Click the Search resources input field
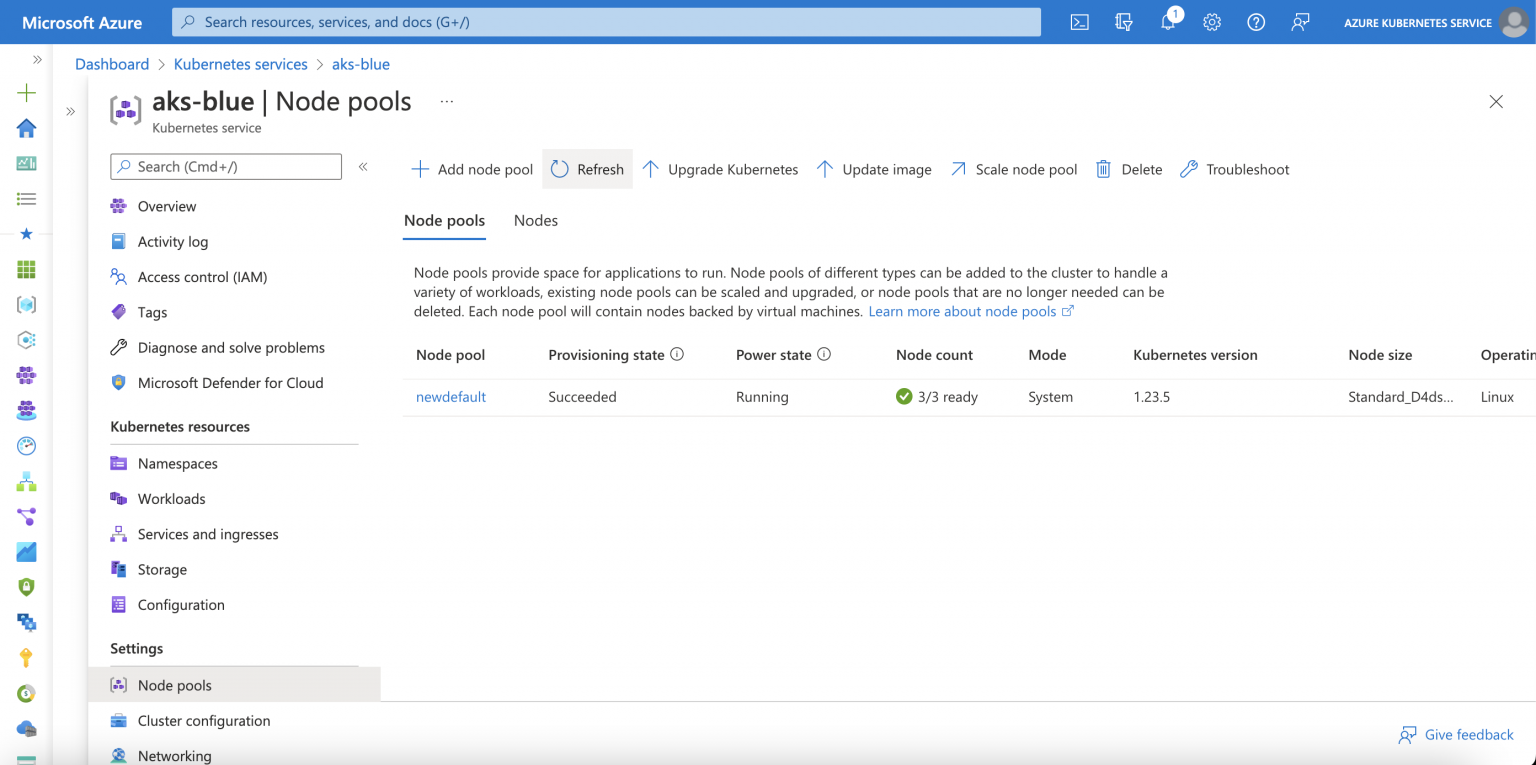The width and height of the screenshot is (1536, 765). (x=606, y=22)
